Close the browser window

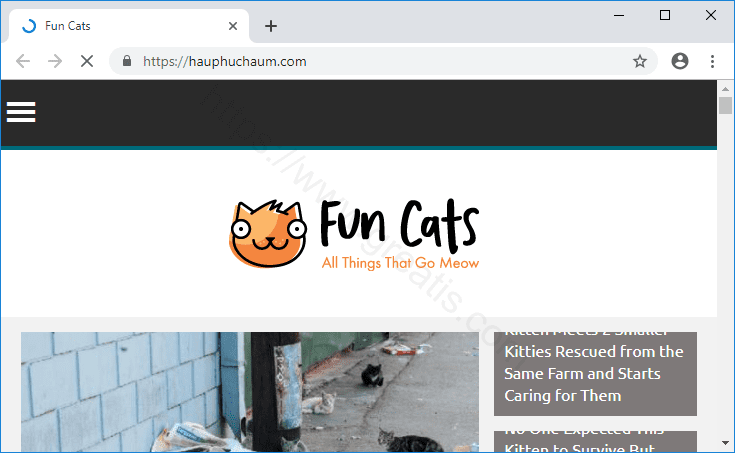tap(711, 15)
